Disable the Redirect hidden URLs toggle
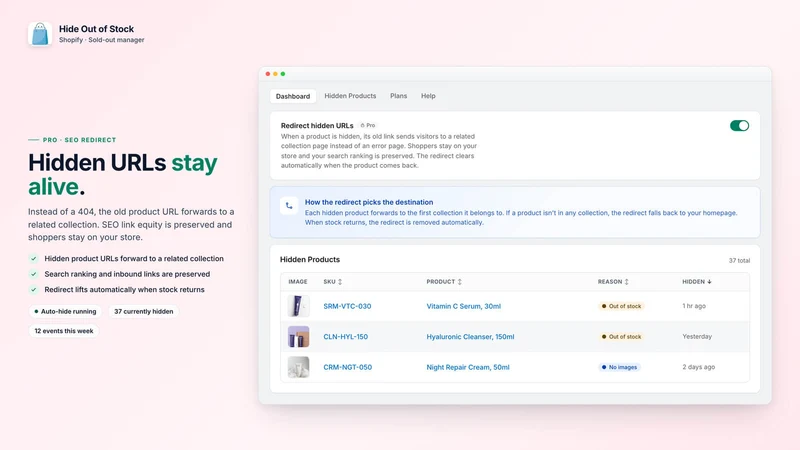Image resolution: width=800 pixels, height=450 pixels. click(x=739, y=126)
